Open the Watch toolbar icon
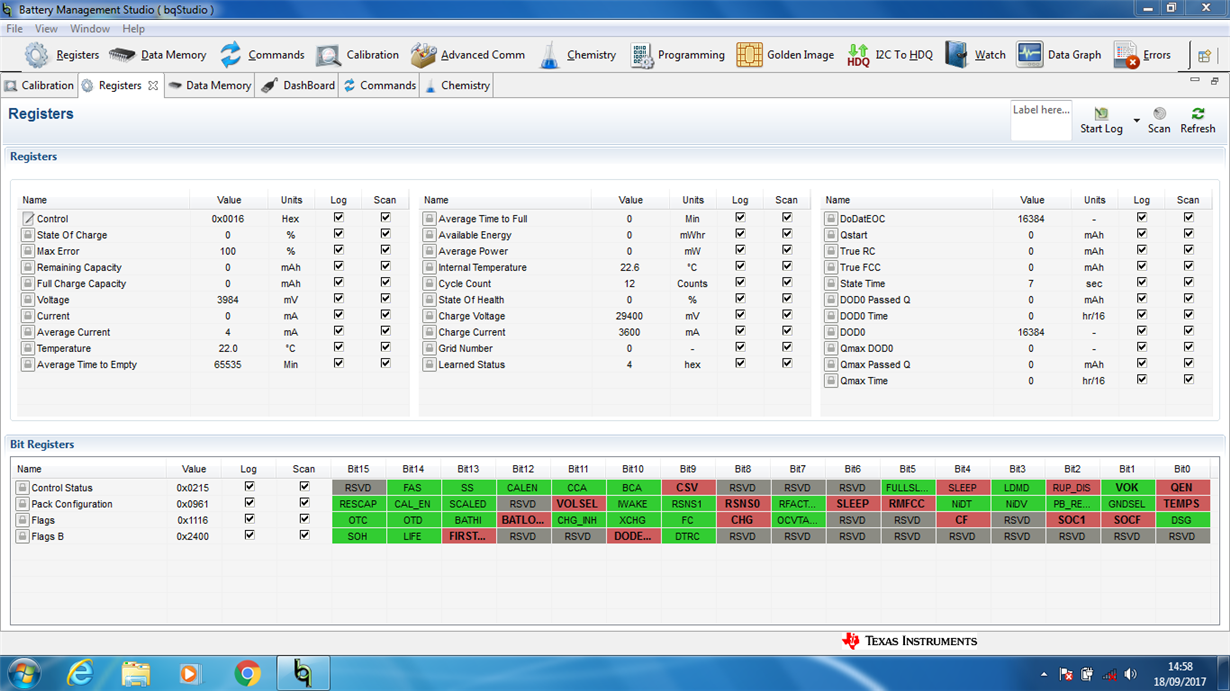 tap(956, 55)
